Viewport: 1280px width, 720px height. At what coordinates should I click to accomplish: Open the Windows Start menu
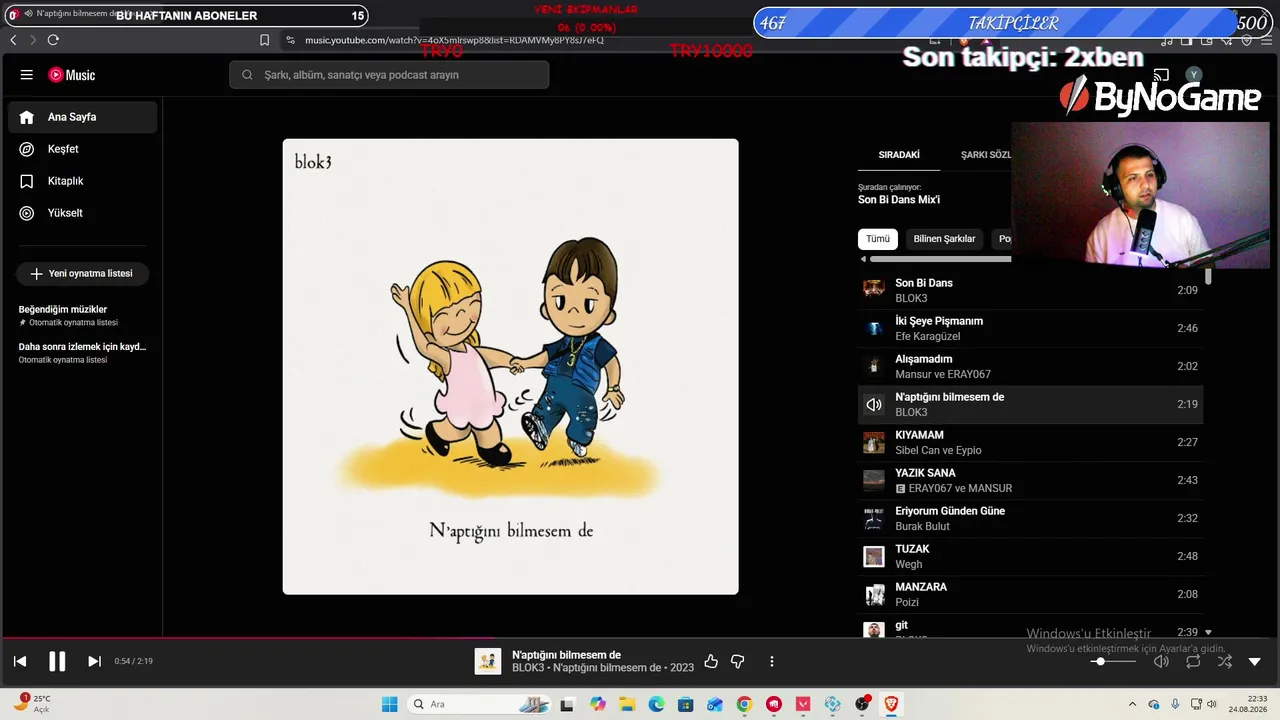click(390, 704)
